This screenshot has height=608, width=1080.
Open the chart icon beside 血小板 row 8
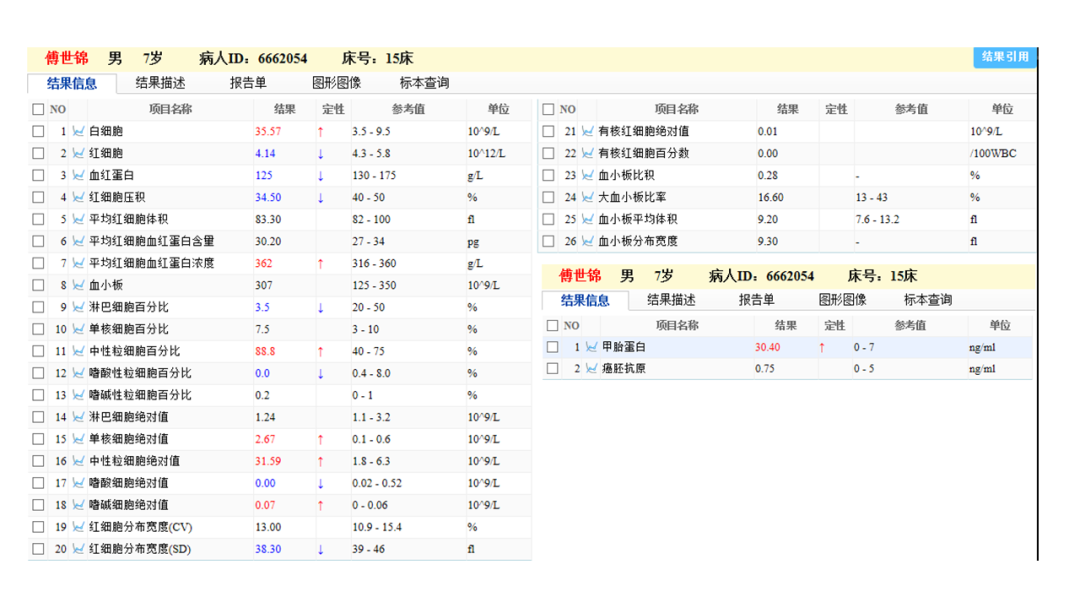click(x=79, y=285)
